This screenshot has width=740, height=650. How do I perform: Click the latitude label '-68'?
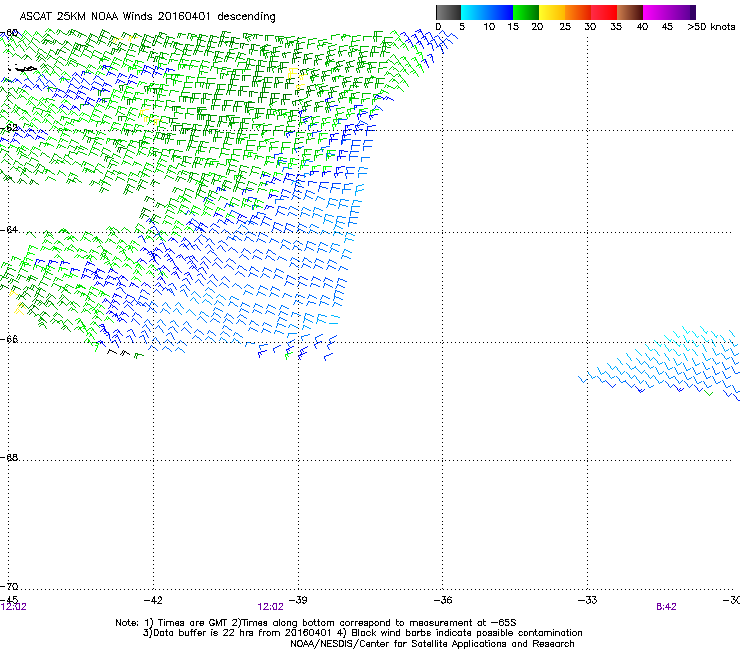pos(9,457)
